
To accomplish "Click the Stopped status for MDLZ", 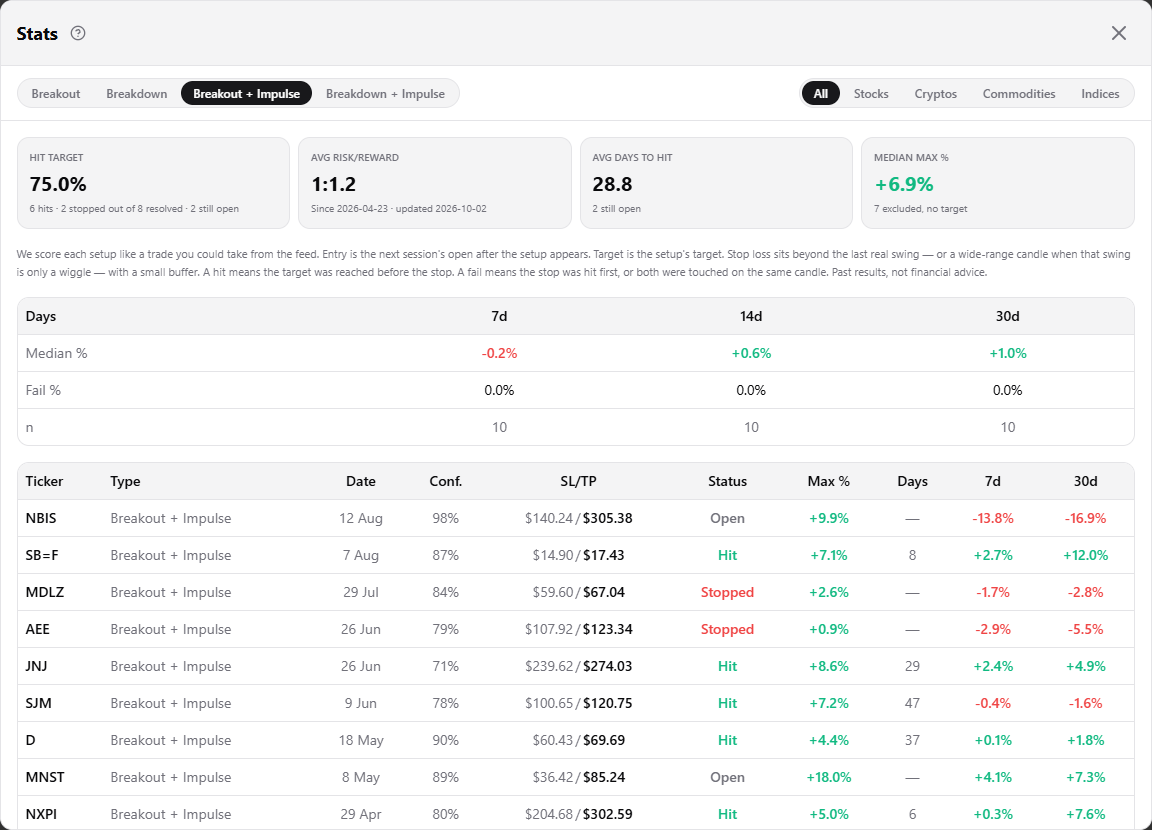I will click(x=727, y=592).
